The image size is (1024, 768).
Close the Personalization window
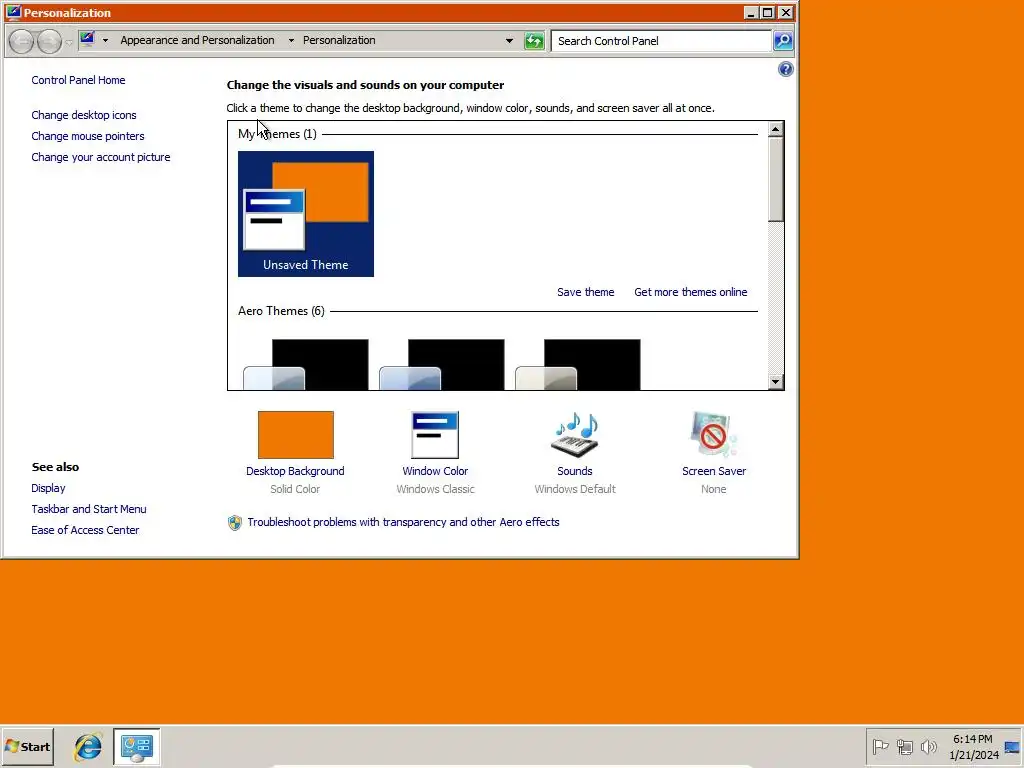pos(786,12)
